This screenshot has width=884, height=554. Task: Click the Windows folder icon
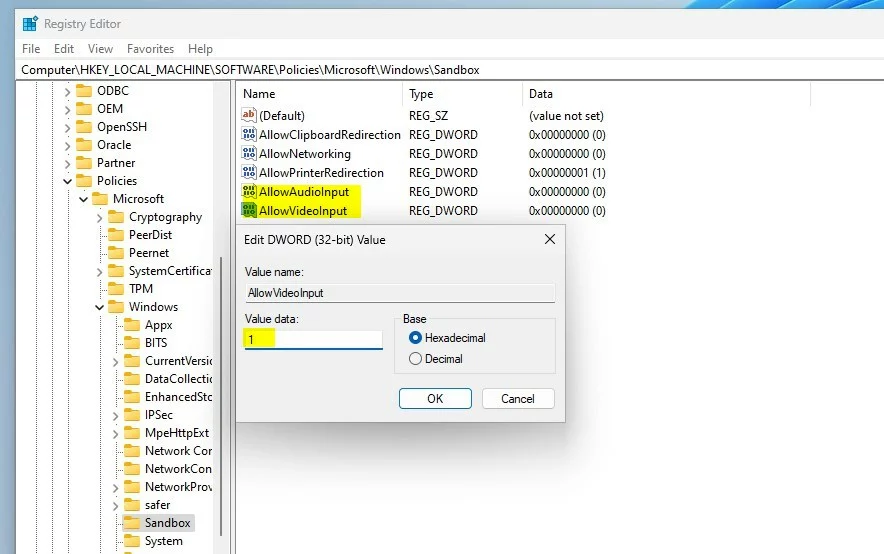tap(116, 307)
